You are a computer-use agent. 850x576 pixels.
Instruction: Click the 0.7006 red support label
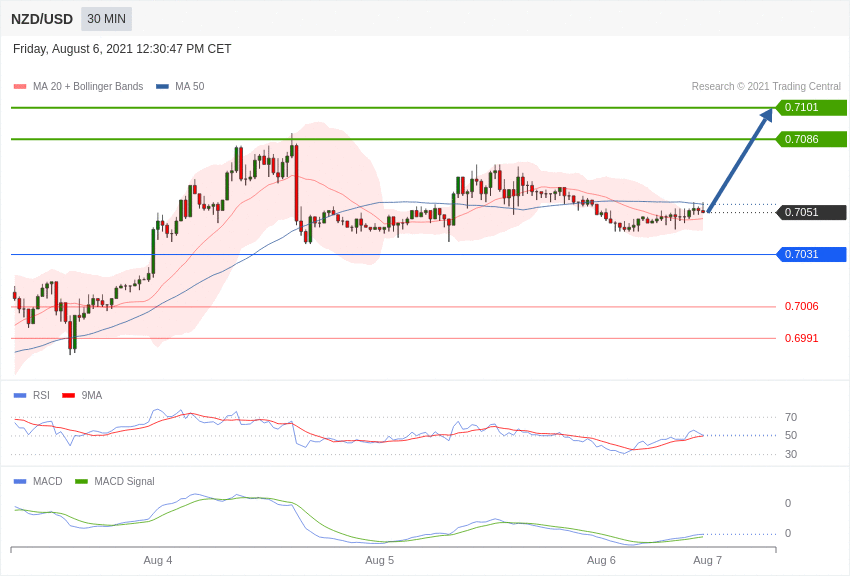pos(801,306)
